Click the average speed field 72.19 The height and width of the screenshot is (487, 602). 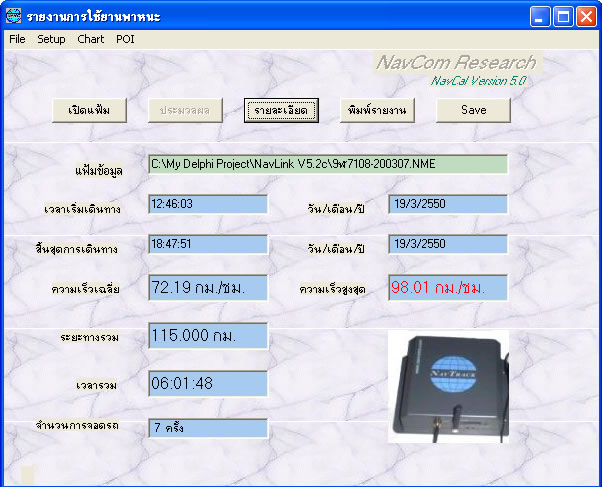pyautogui.click(x=208, y=288)
